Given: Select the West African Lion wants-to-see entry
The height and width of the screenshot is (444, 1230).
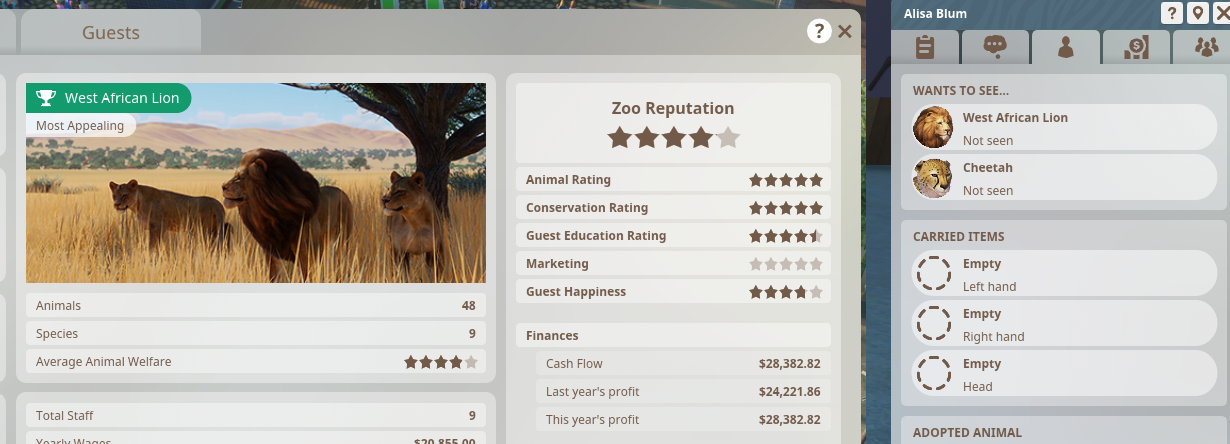Looking at the screenshot, I should click(1067, 128).
